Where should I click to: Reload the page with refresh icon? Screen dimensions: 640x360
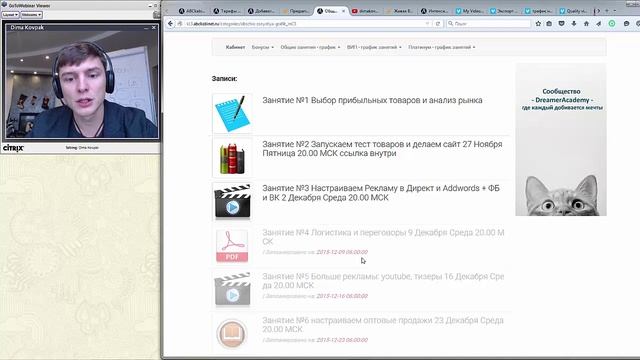point(438,24)
